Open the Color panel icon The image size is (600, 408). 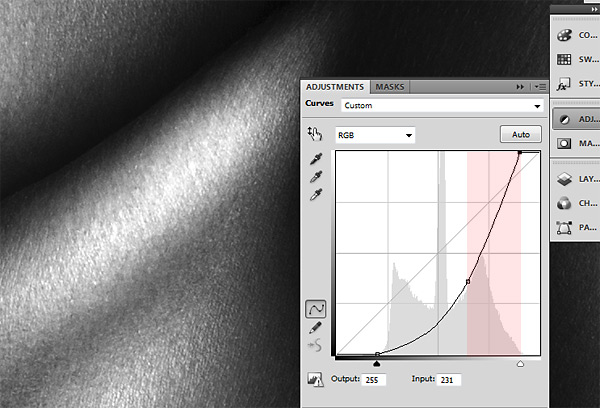click(564, 35)
